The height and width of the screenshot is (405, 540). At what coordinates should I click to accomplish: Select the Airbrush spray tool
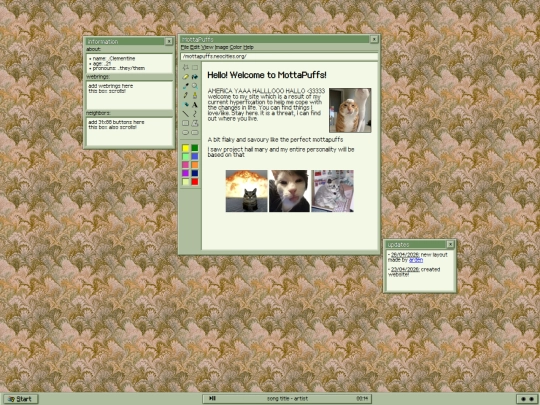[185, 105]
